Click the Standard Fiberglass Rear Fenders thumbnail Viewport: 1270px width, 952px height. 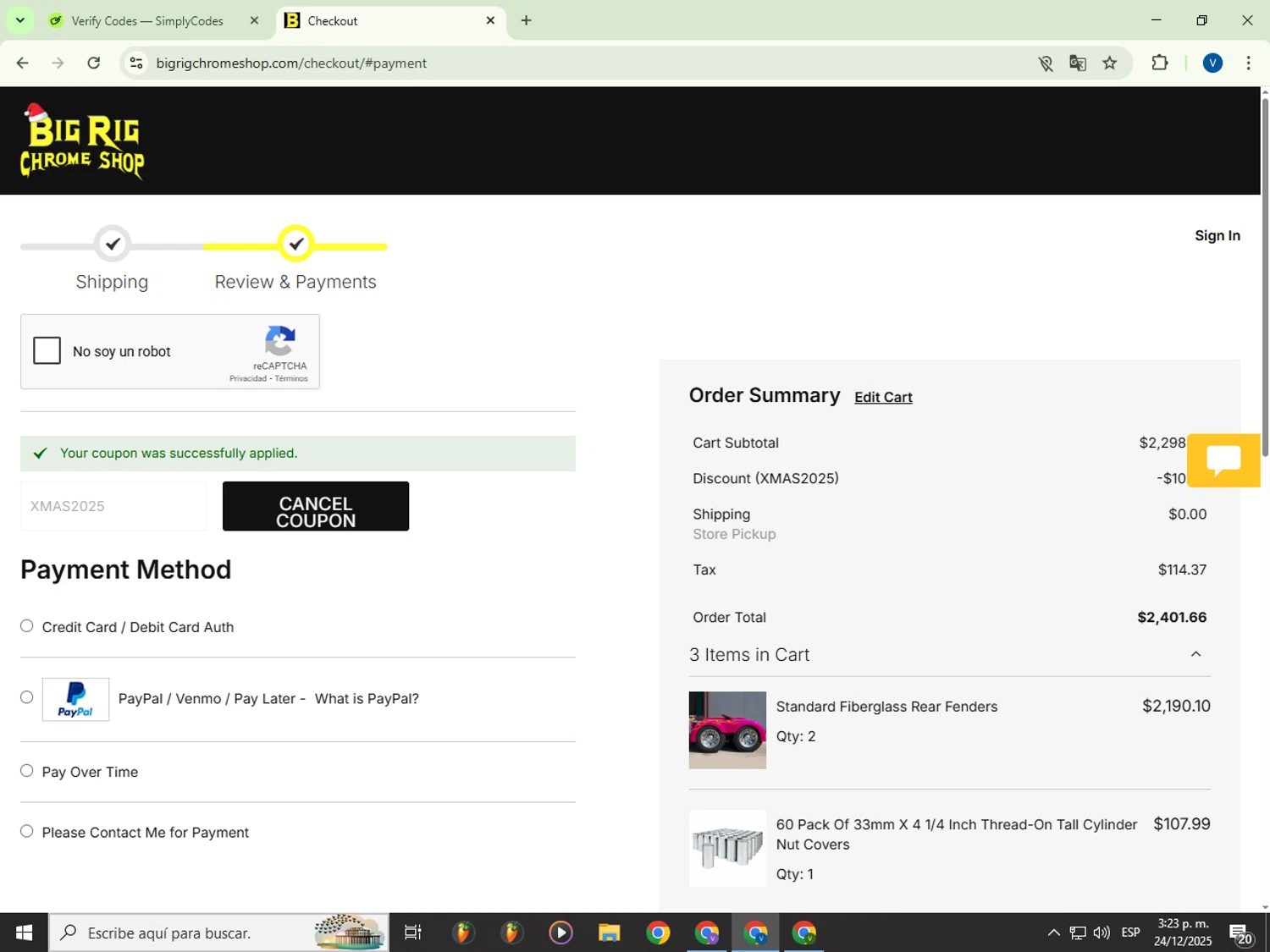pyautogui.click(x=727, y=730)
